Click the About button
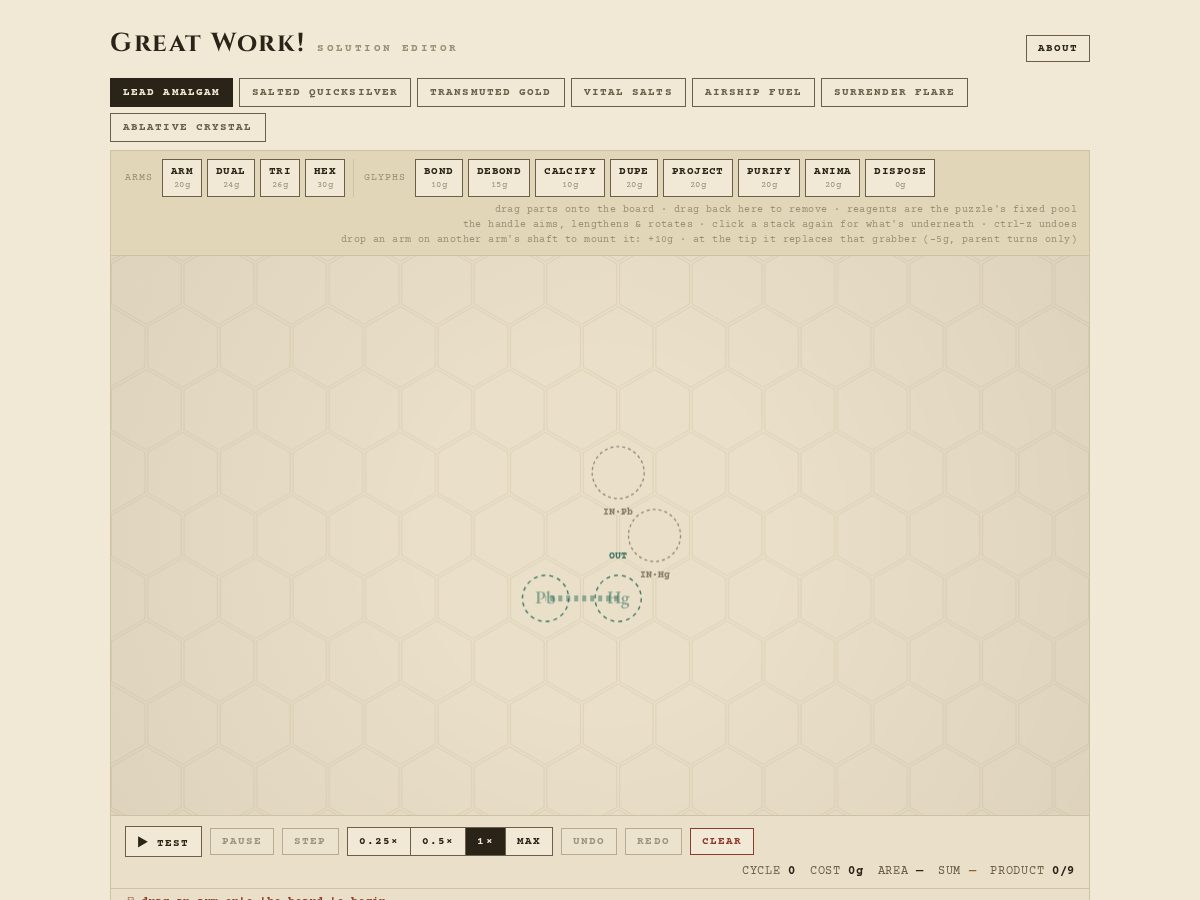 point(1057,48)
